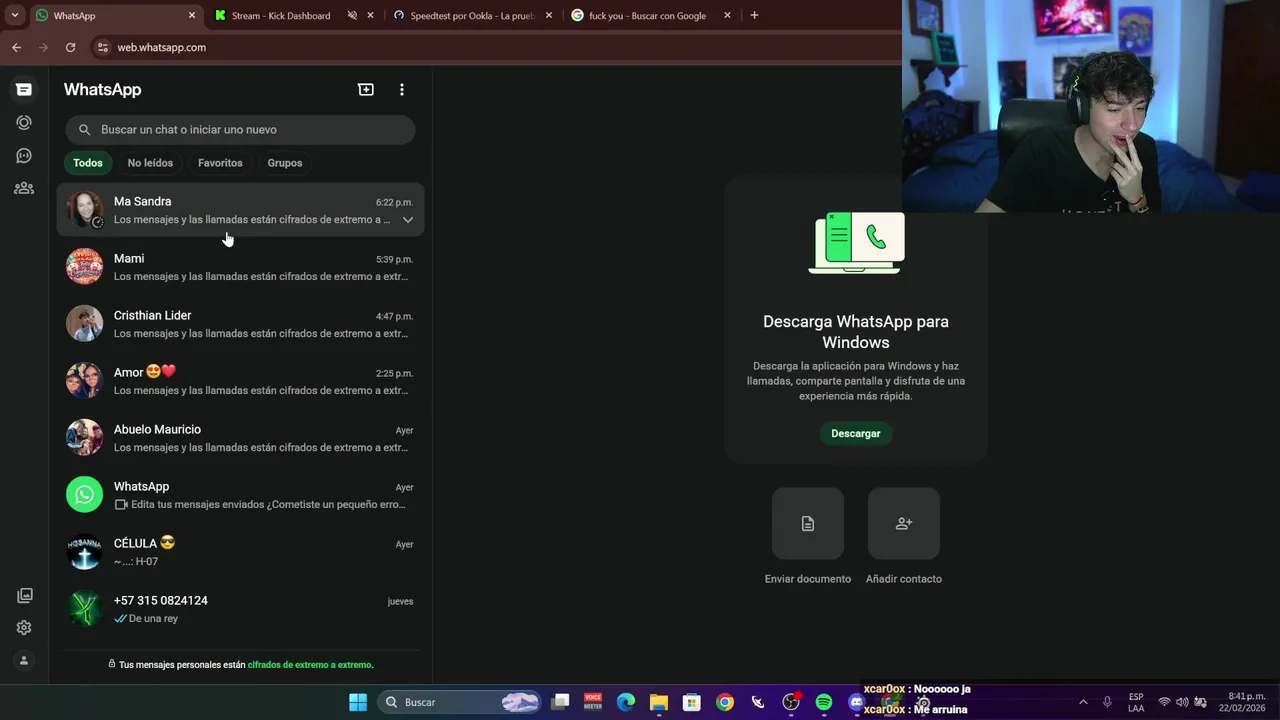Click the chat search field
This screenshot has width=1280, height=720.
click(x=240, y=130)
